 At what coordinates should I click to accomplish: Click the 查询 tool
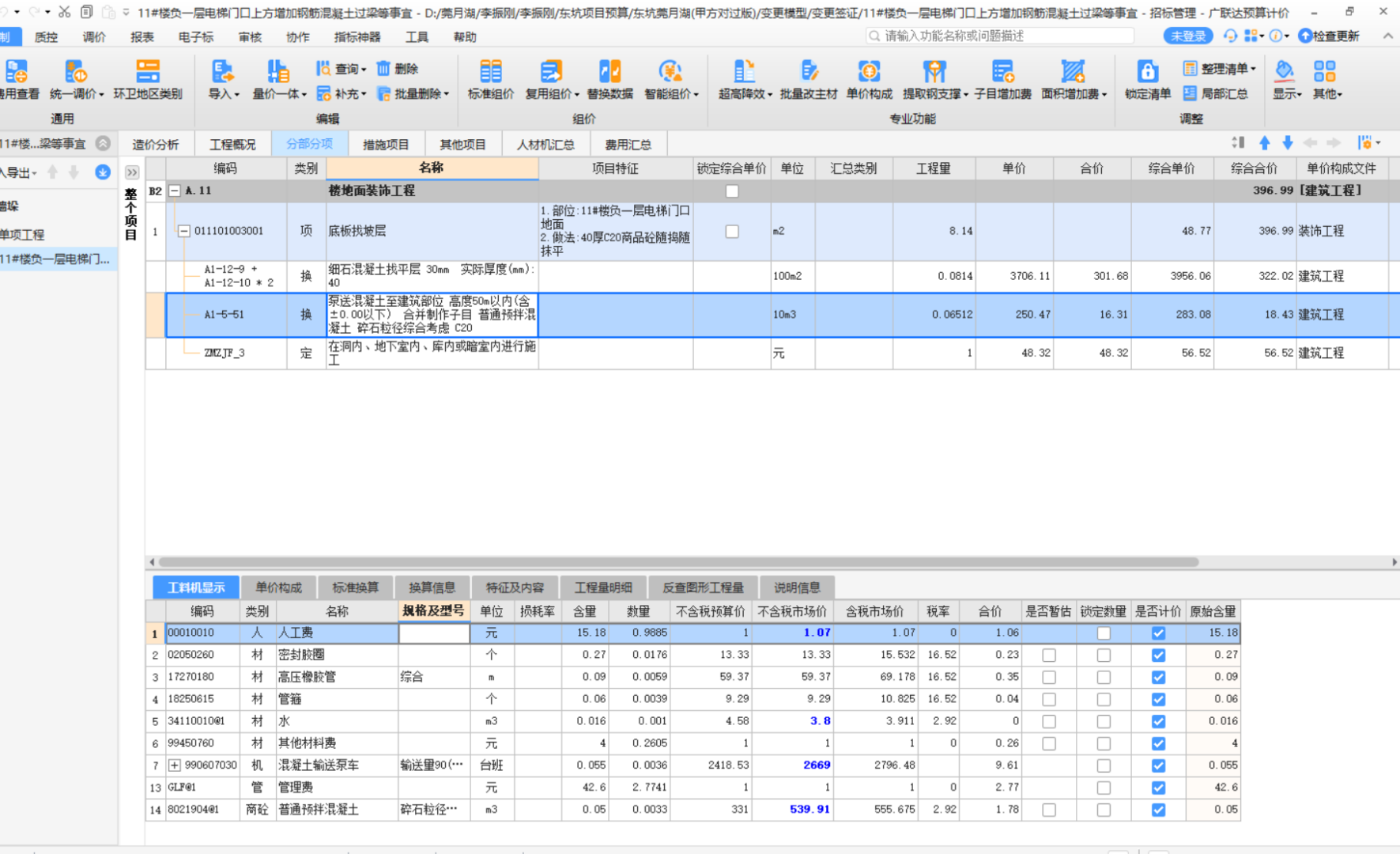click(x=341, y=69)
